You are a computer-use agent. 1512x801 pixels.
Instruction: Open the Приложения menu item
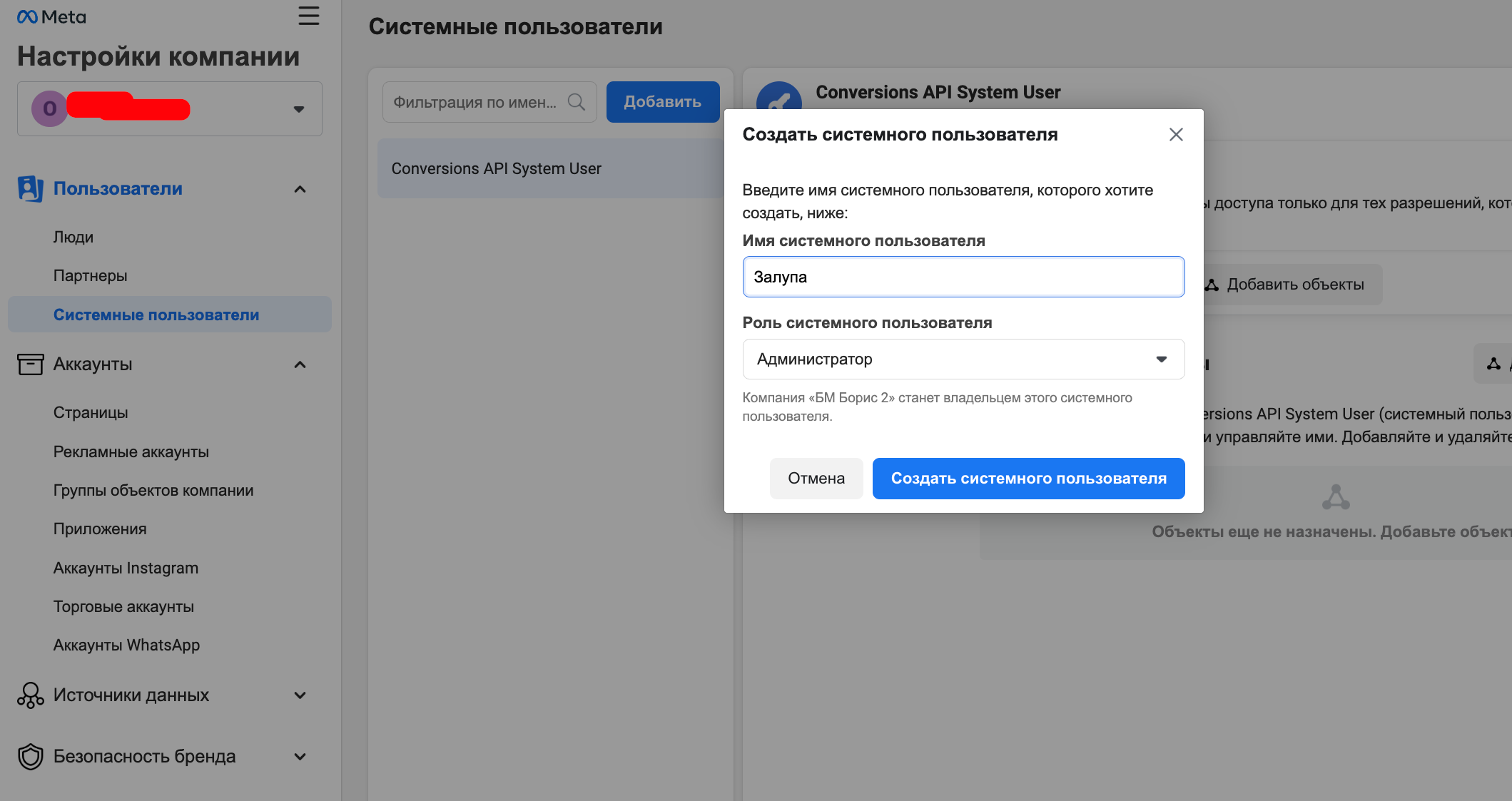(100, 529)
